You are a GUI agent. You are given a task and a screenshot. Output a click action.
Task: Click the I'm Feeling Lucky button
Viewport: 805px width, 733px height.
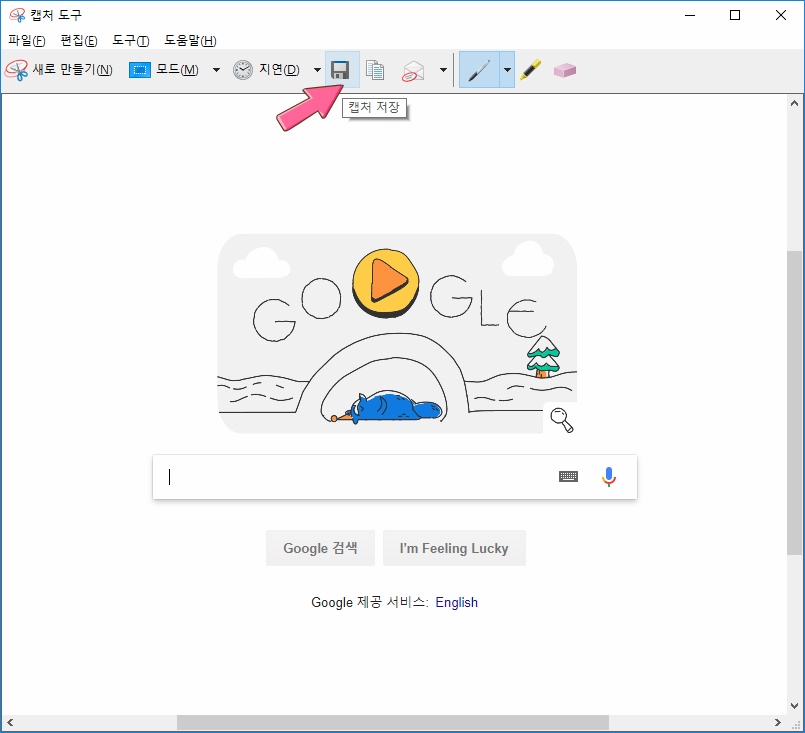pos(454,548)
